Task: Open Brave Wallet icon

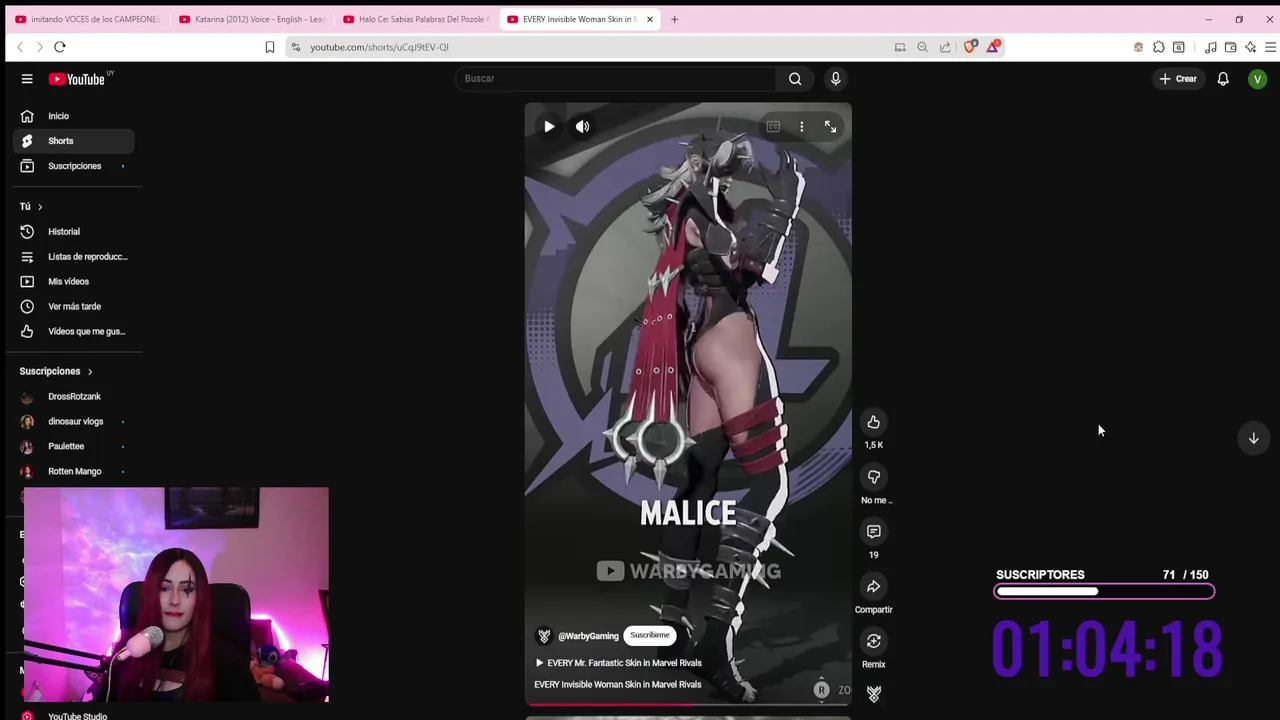Action: 1230,47
